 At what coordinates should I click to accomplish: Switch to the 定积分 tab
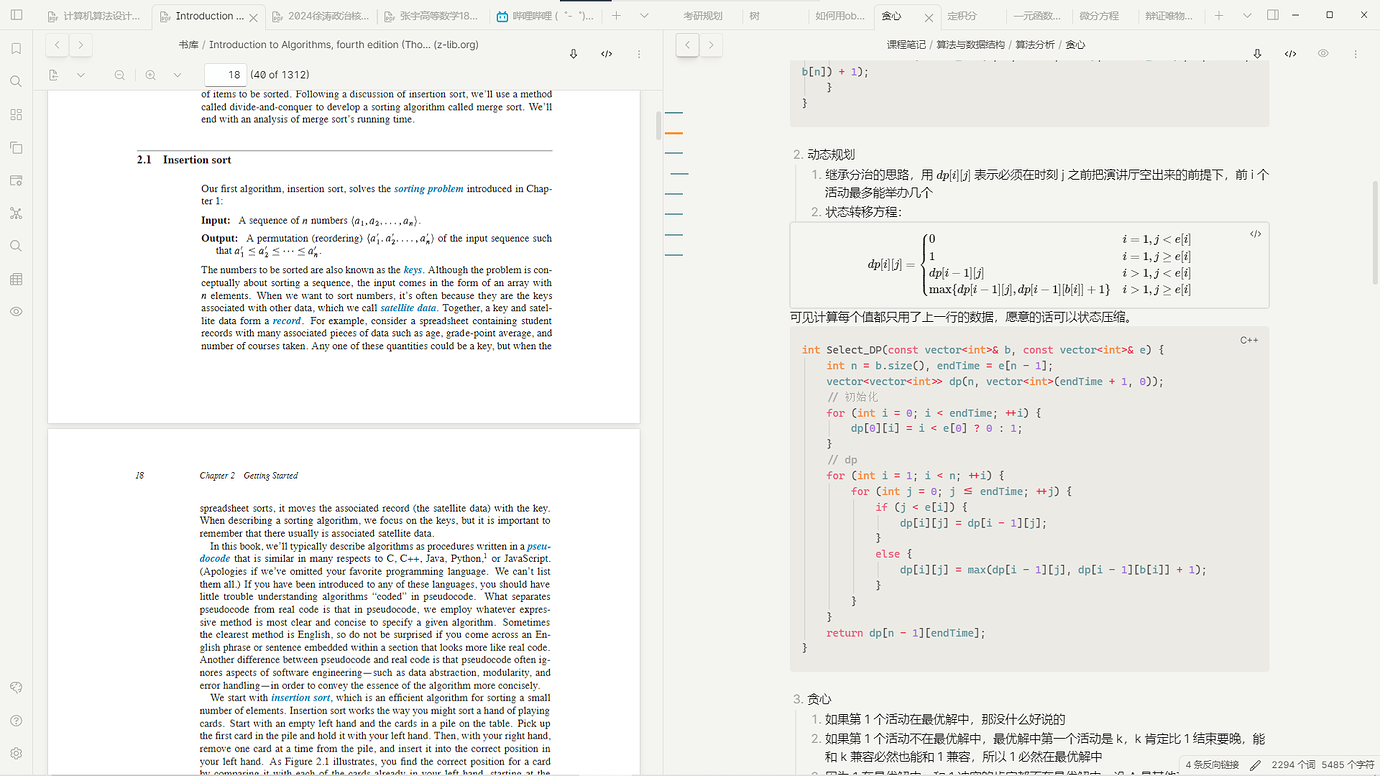click(961, 16)
